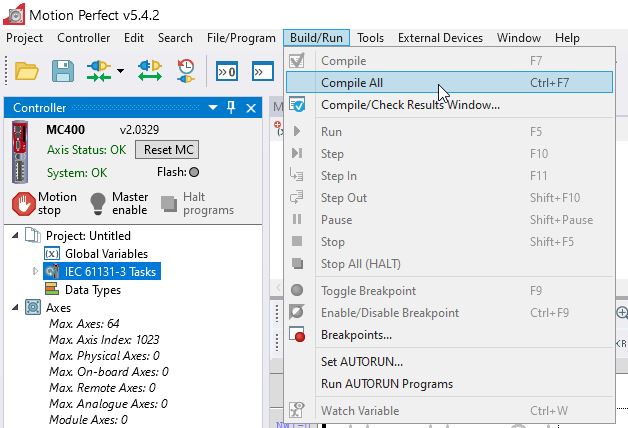Open project folder icon in toolbar
This screenshot has width=628, height=428.
click(x=26, y=72)
